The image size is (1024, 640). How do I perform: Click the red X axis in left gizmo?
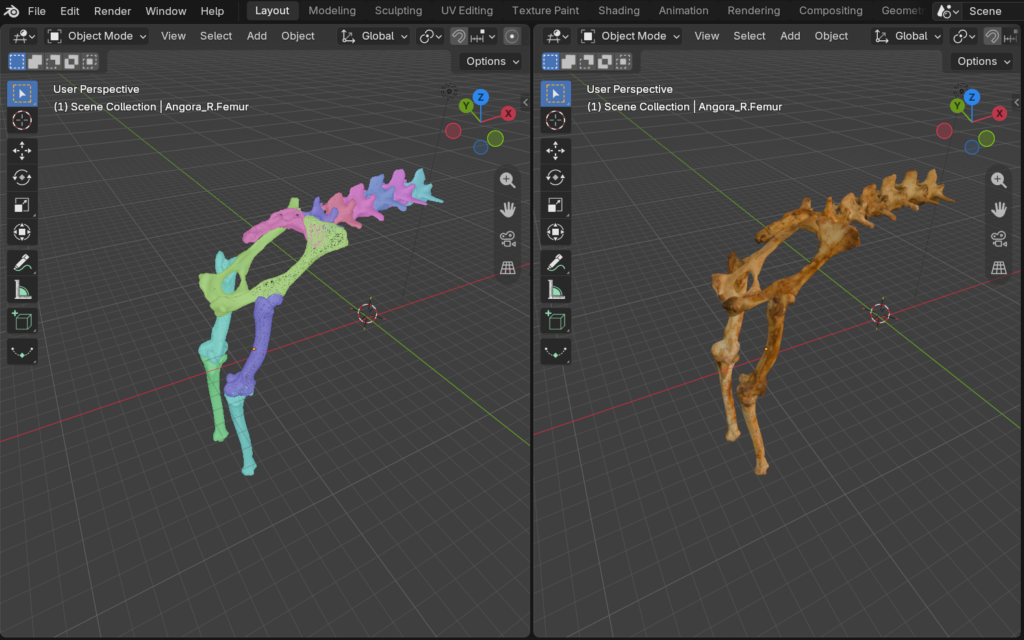(508, 114)
